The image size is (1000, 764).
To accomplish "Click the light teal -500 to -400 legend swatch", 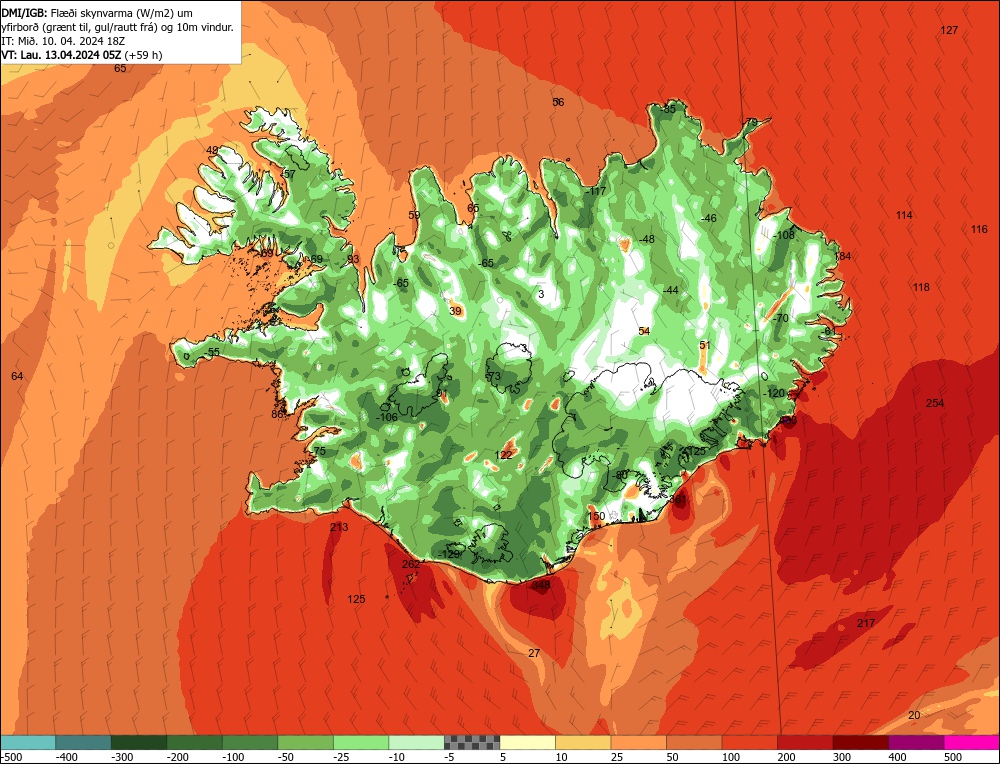I will (x=27, y=742).
